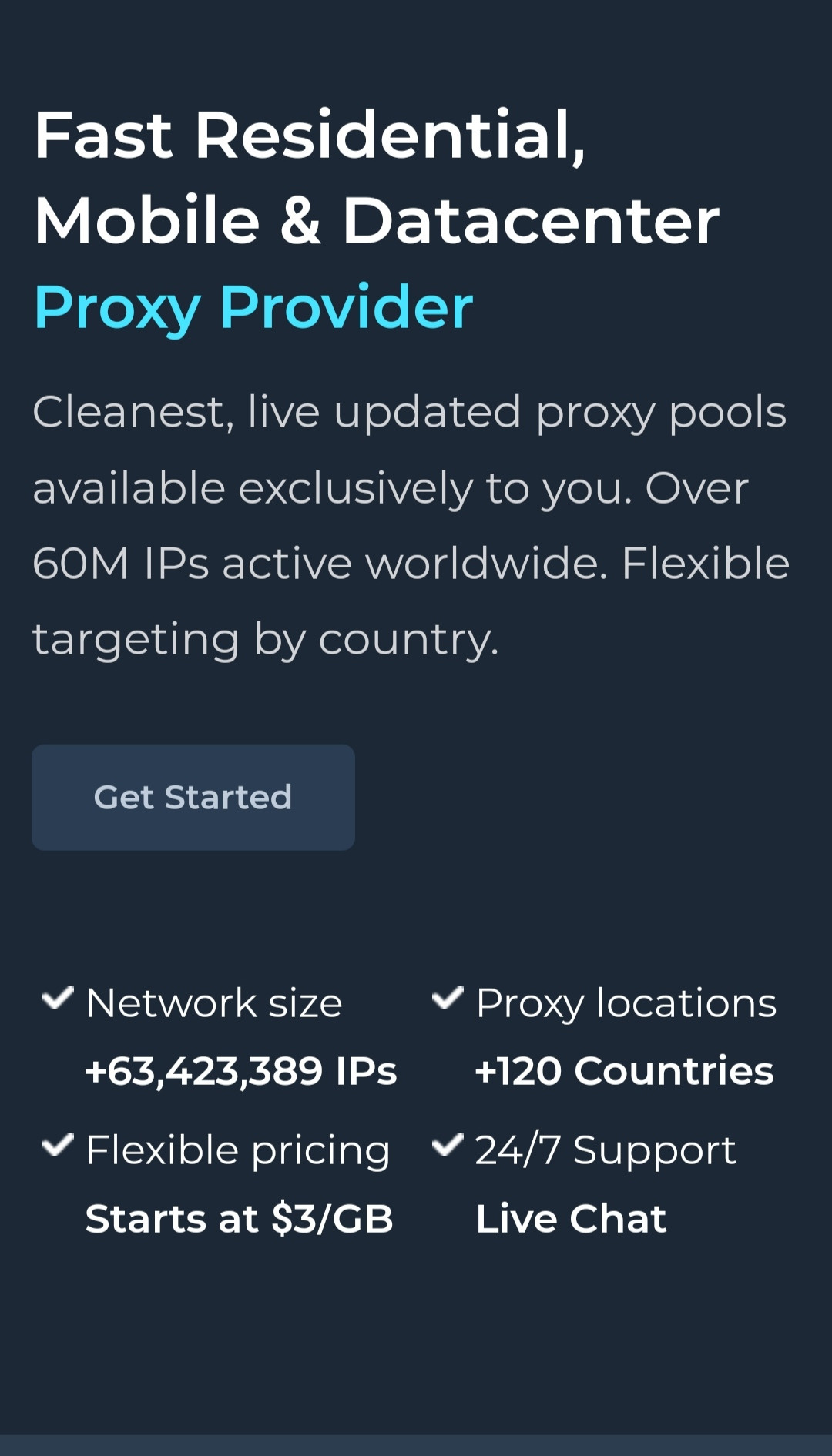Click the Cleanest, live updated proxy pools line
This screenshot has width=832, height=1456.
pos(409,413)
